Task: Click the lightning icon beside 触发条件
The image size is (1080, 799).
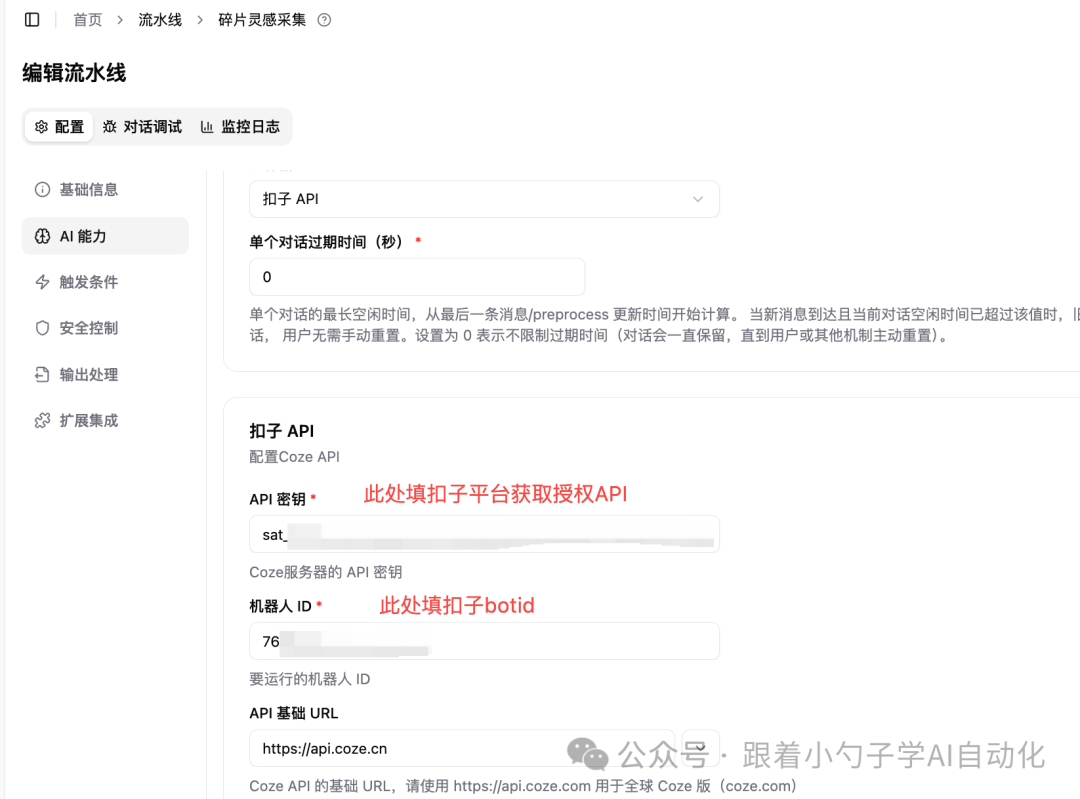Action: [42, 282]
